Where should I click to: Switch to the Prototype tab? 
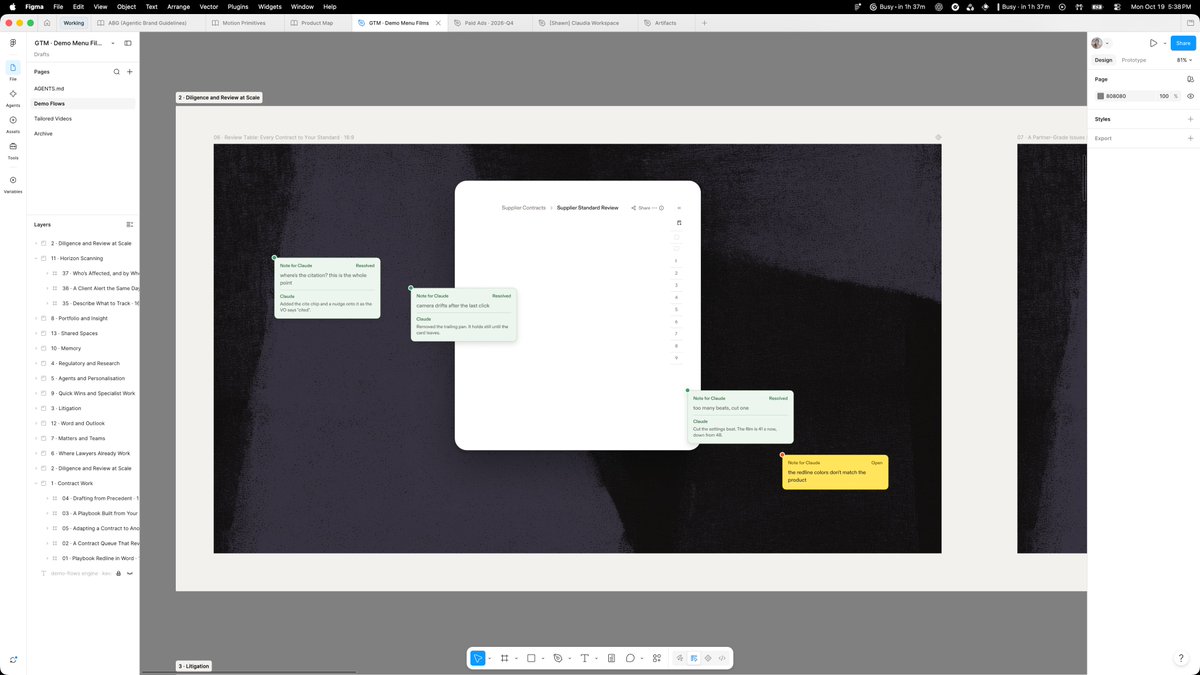[1134, 60]
